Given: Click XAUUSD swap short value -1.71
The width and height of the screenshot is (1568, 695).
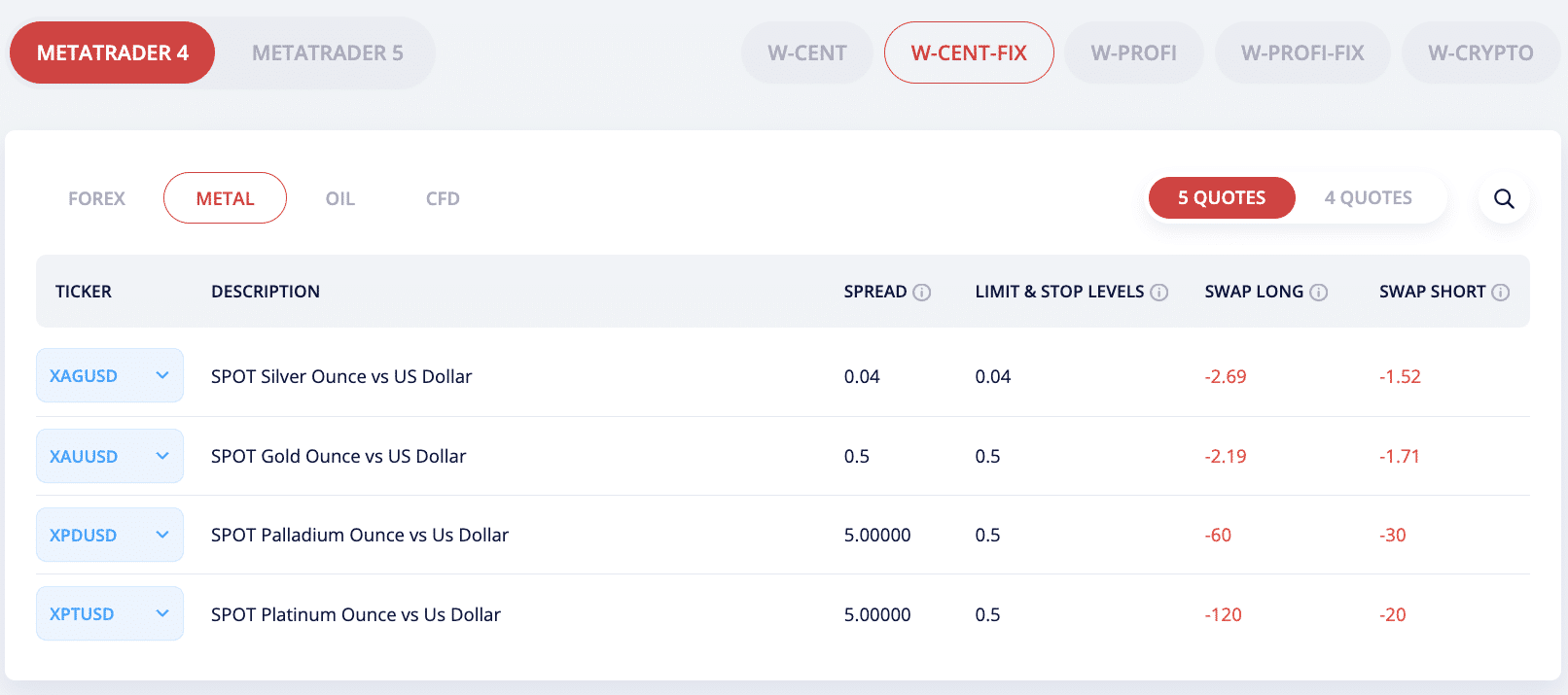Looking at the screenshot, I should (1400, 456).
